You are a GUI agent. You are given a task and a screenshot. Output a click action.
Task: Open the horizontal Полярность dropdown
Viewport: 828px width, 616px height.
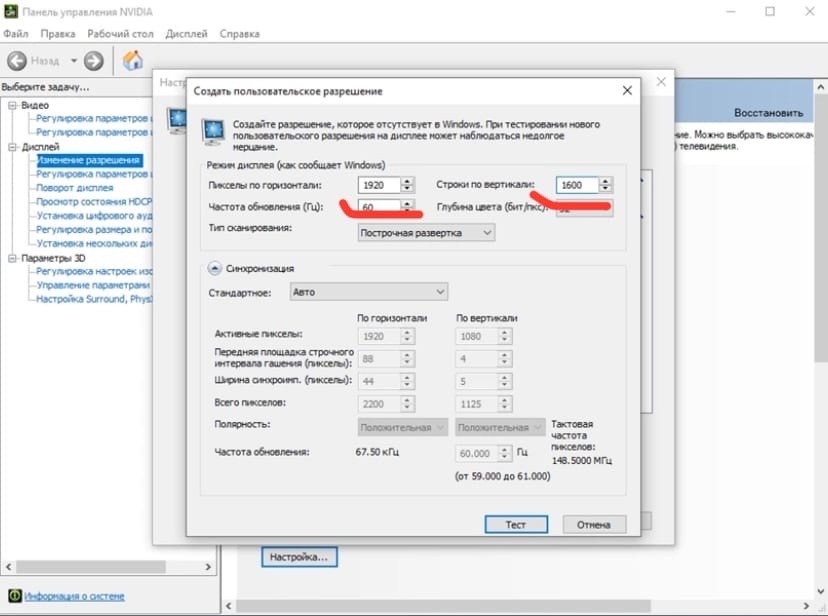403,428
